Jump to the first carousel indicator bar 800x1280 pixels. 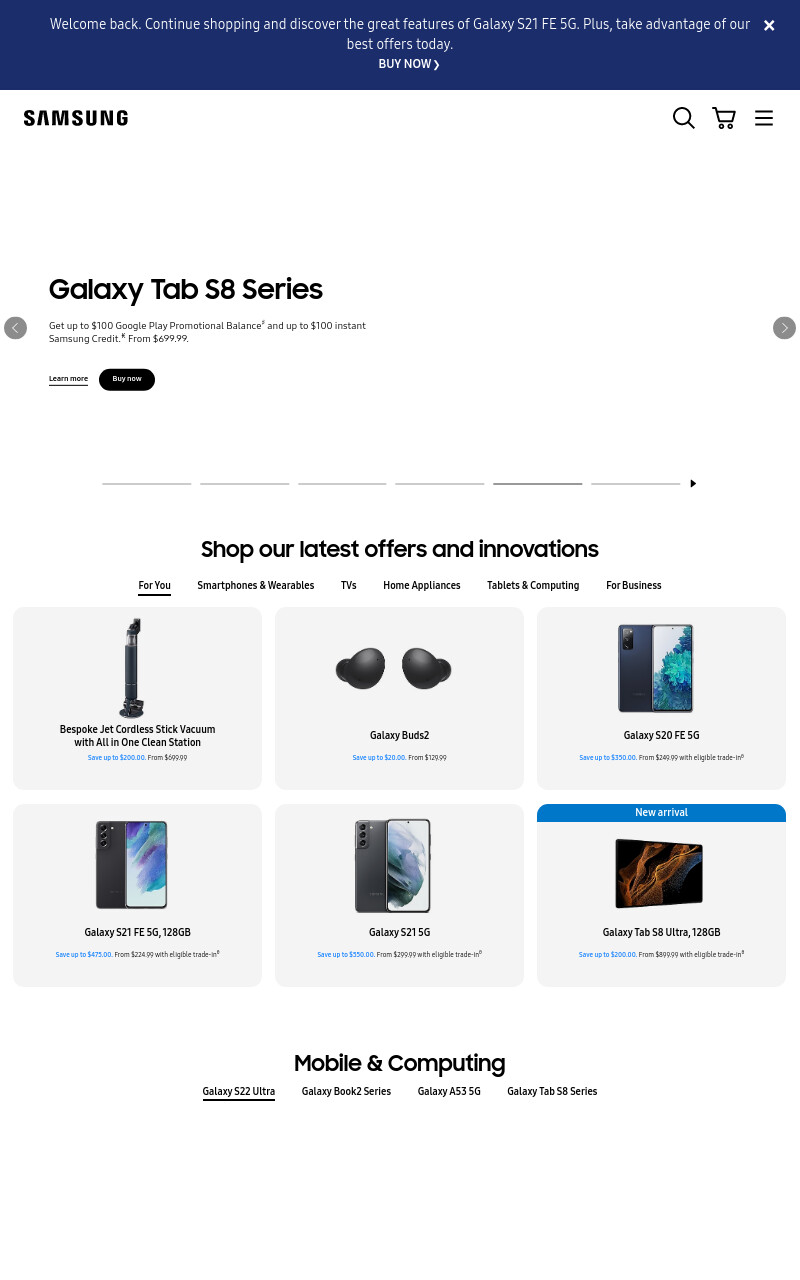coord(147,484)
